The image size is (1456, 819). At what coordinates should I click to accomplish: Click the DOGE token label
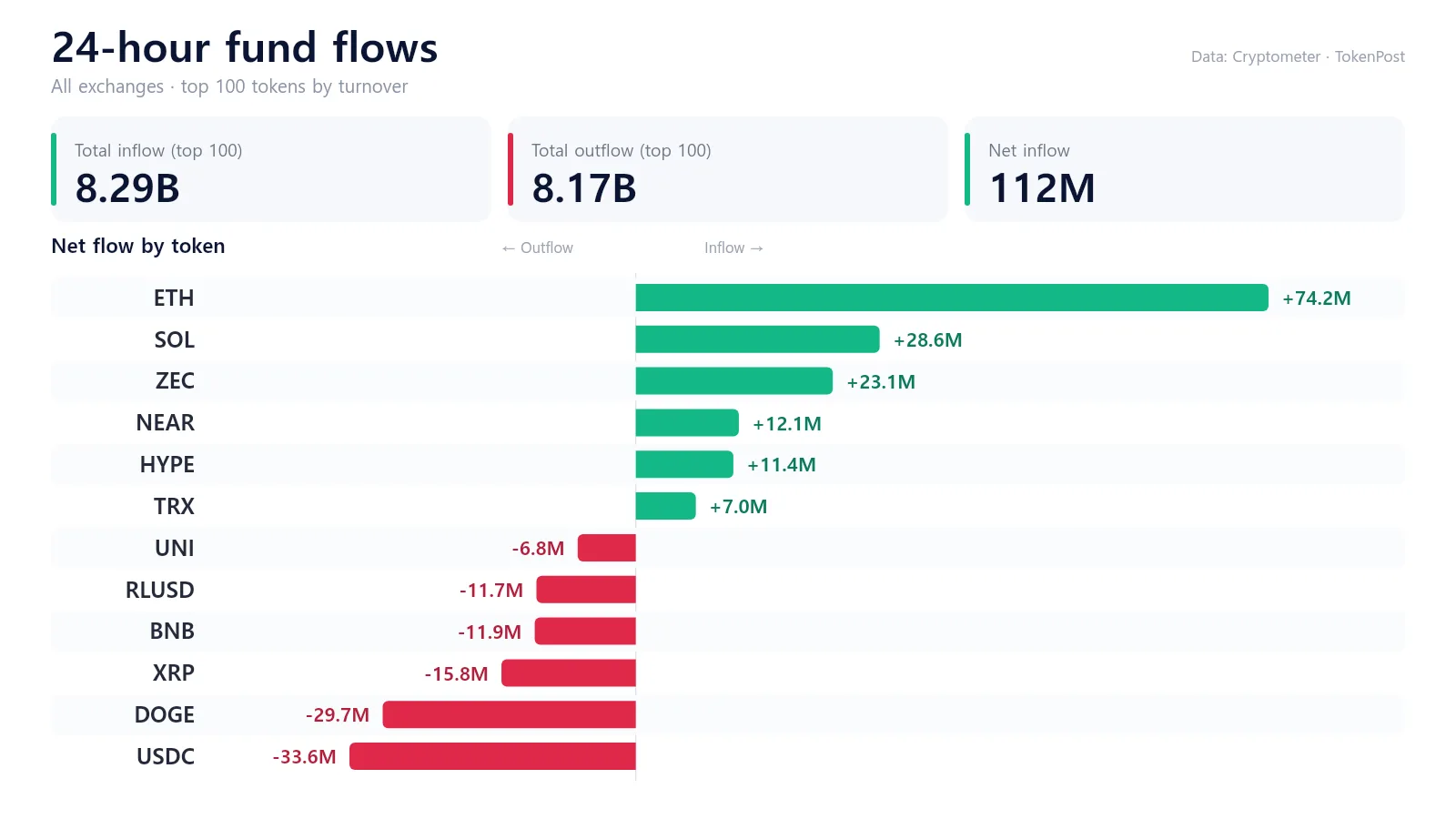[165, 715]
